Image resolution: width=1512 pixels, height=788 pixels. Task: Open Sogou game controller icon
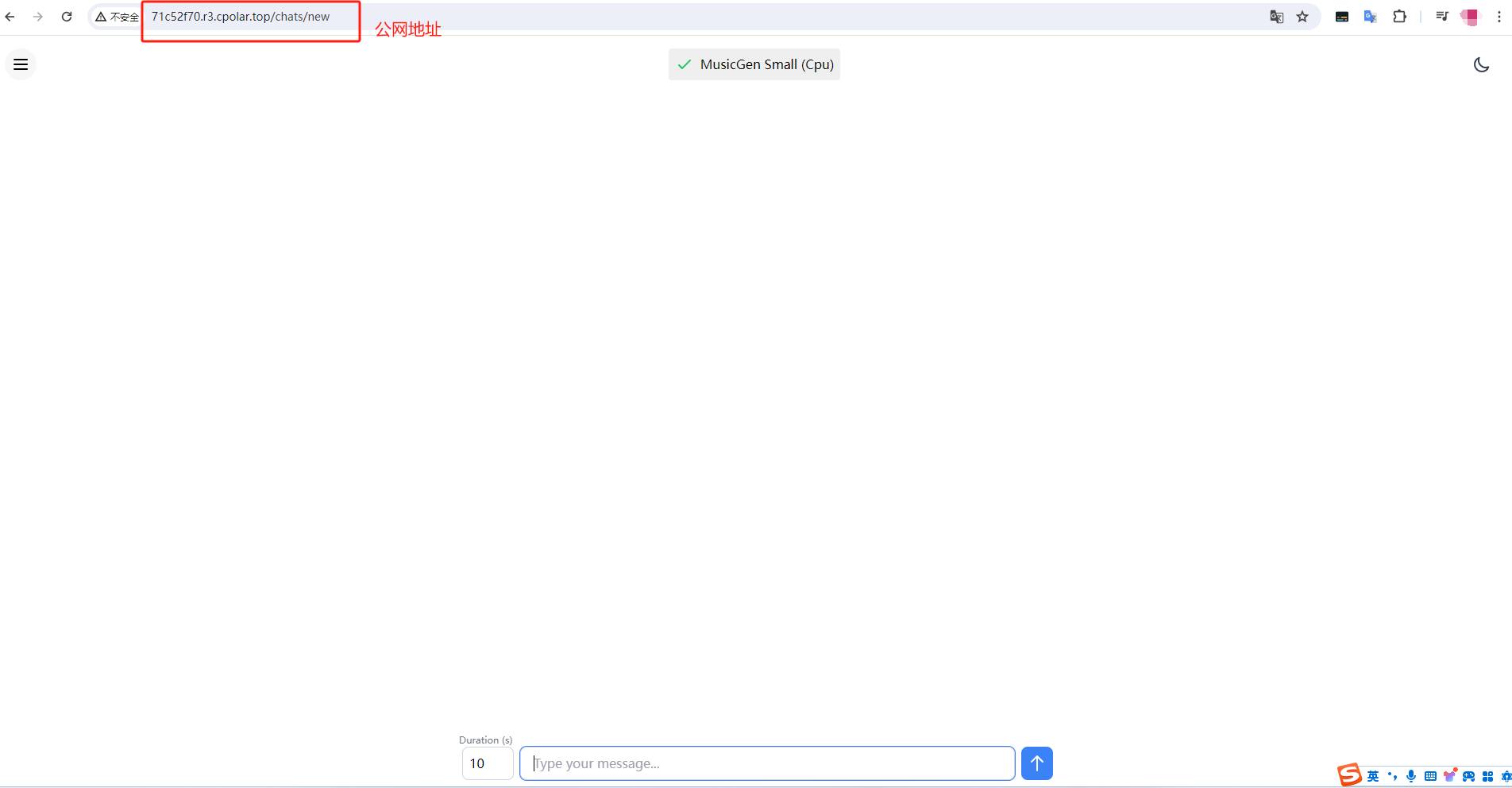[x=1468, y=776]
